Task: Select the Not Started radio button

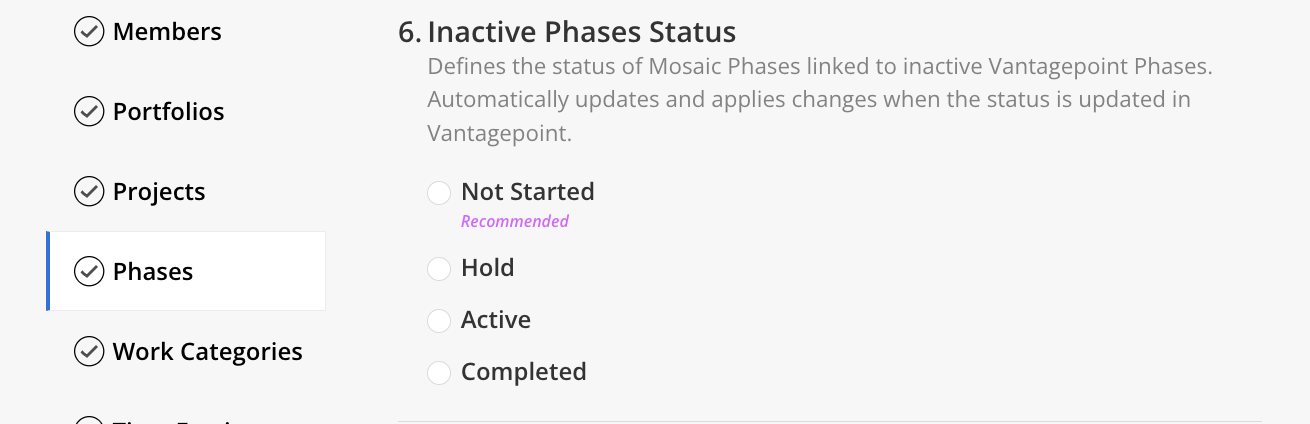Action: click(x=439, y=192)
